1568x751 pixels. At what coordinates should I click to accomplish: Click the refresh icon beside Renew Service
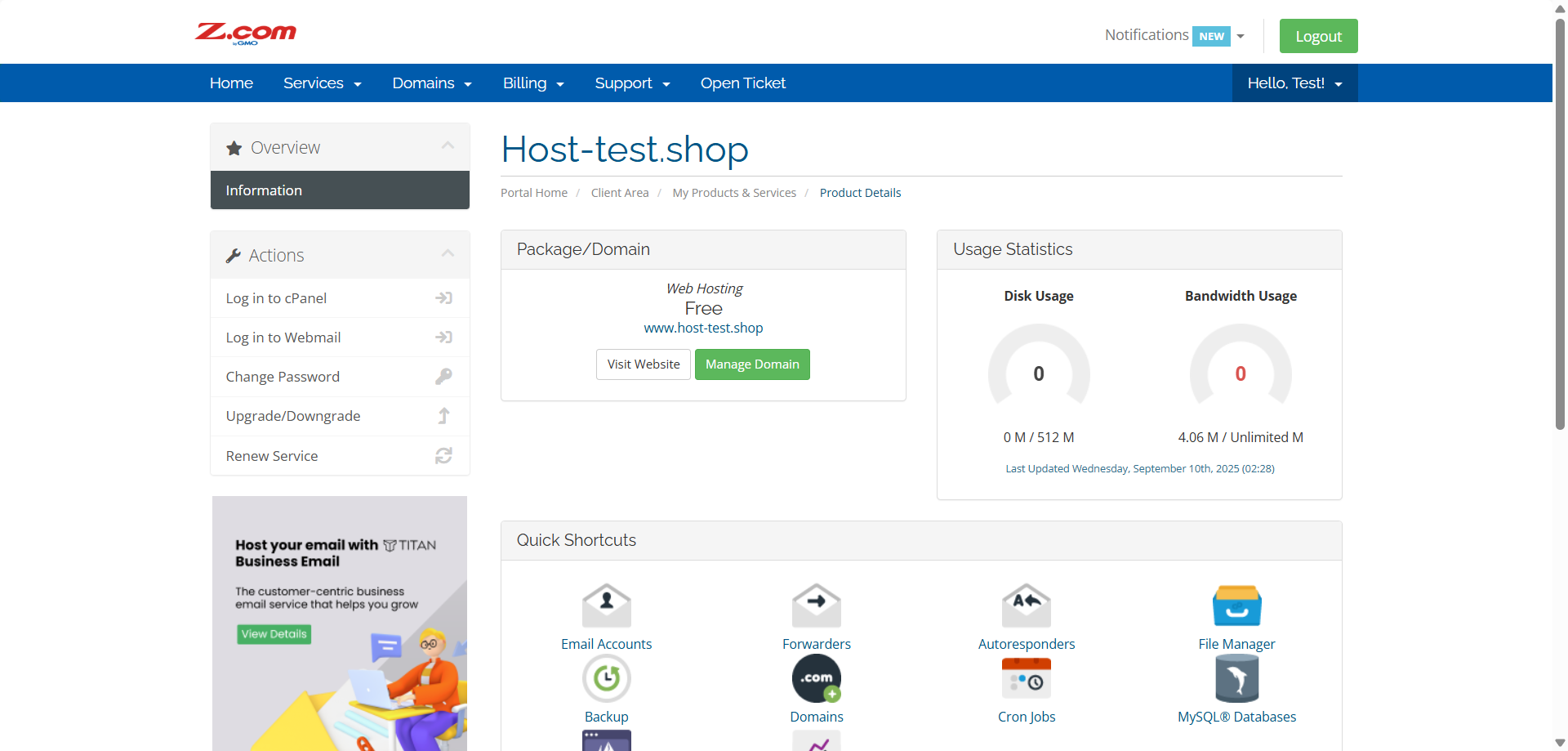pos(443,456)
